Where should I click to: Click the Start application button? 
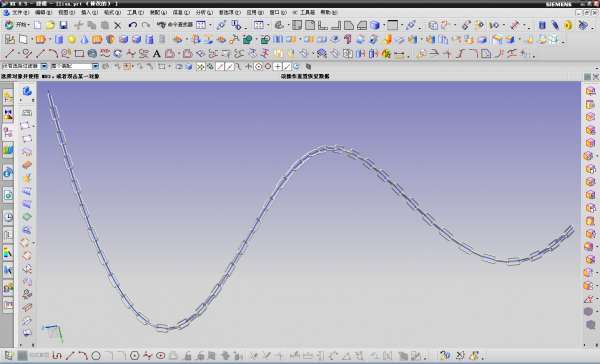coord(16,25)
